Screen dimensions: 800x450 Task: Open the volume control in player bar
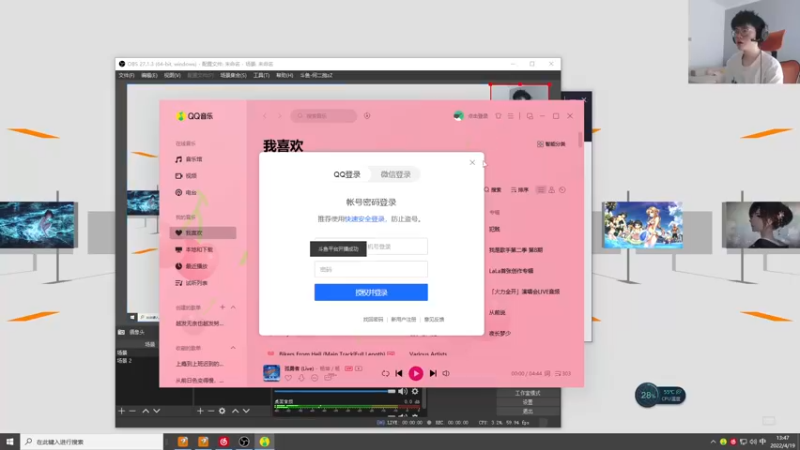pos(446,373)
